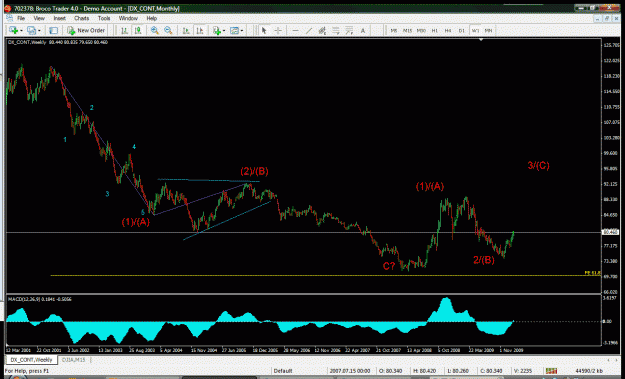Expand the Templates dropdown arrow
The height and width of the screenshot is (379, 625).
pyautogui.click(x=242, y=31)
